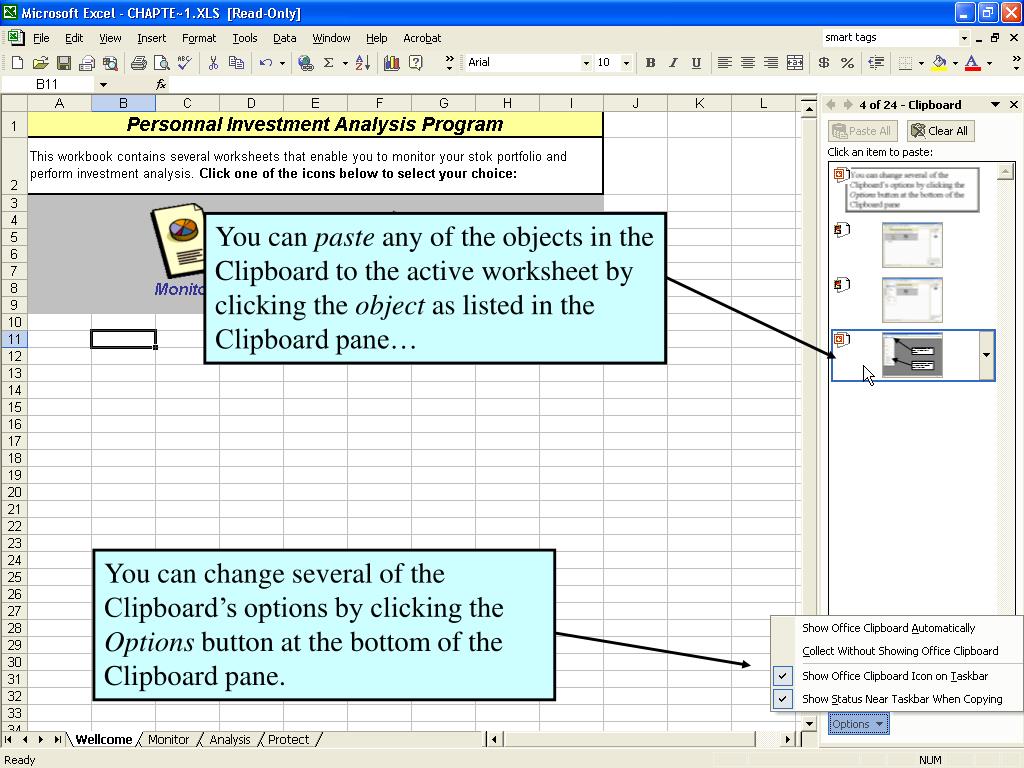Decrease indent of cell contents
This screenshot has width=1024, height=768.
(x=876, y=63)
